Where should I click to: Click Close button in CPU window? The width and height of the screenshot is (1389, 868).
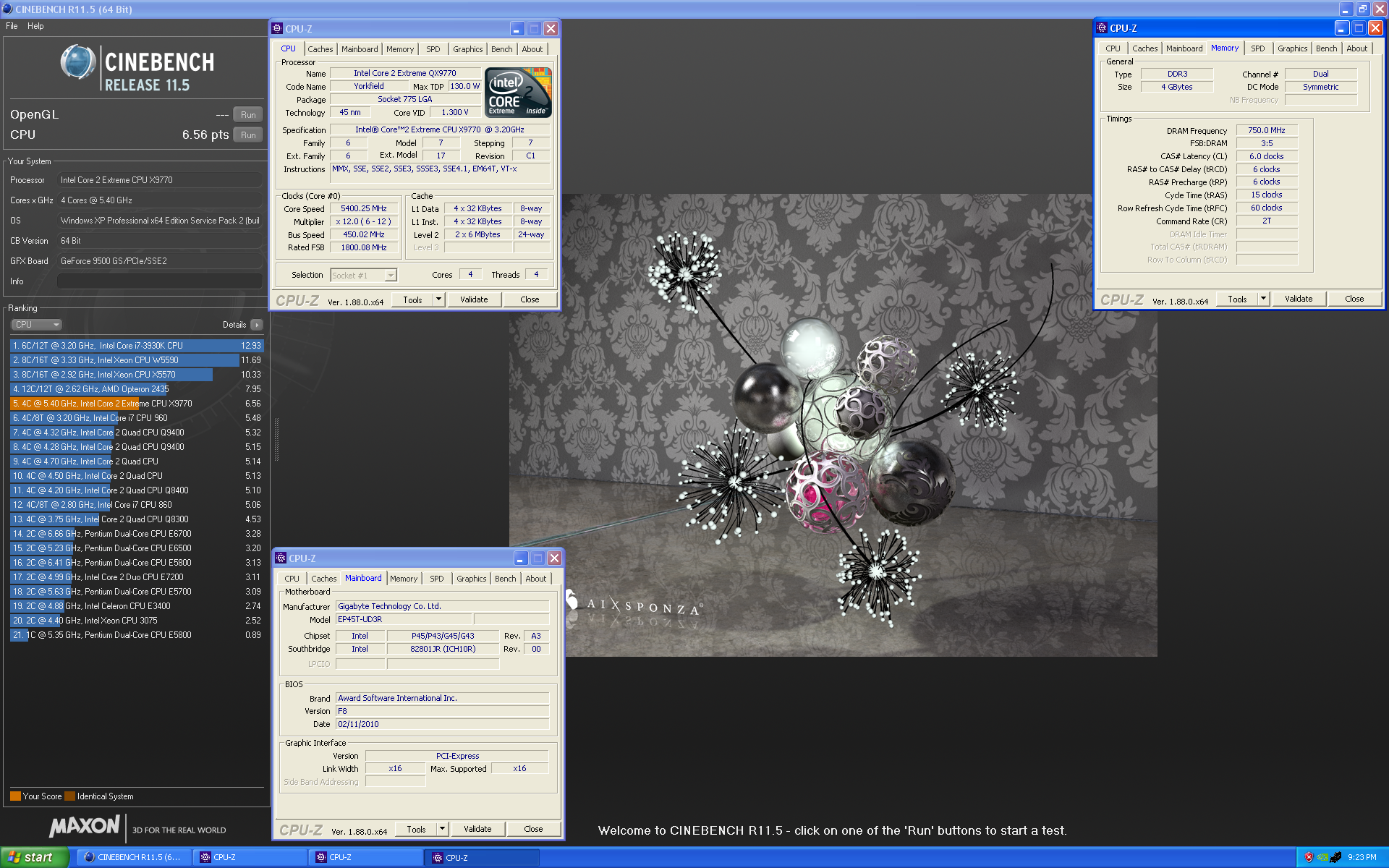tap(530, 299)
